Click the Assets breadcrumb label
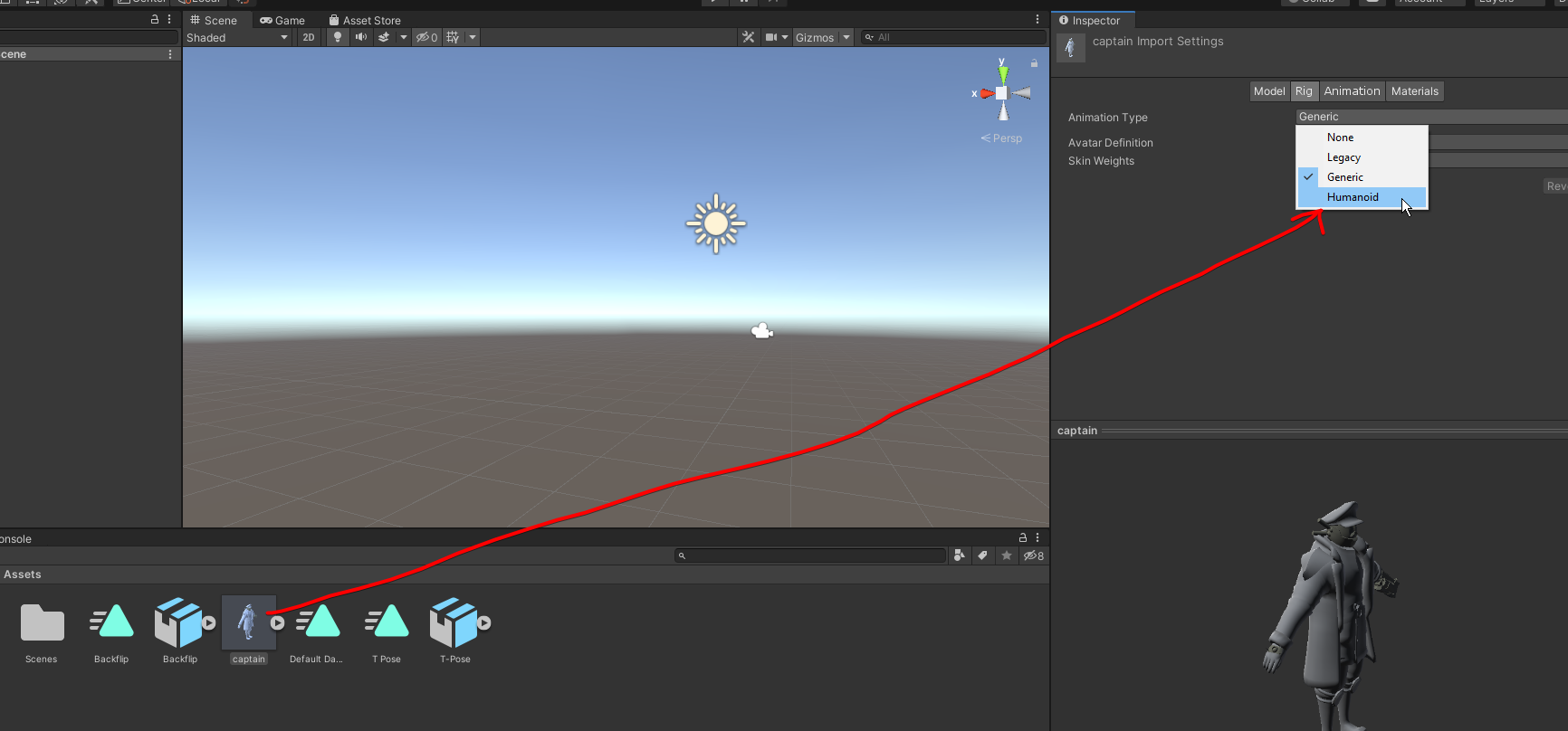The height and width of the screenshot is (731, 1568). point(23,574)
